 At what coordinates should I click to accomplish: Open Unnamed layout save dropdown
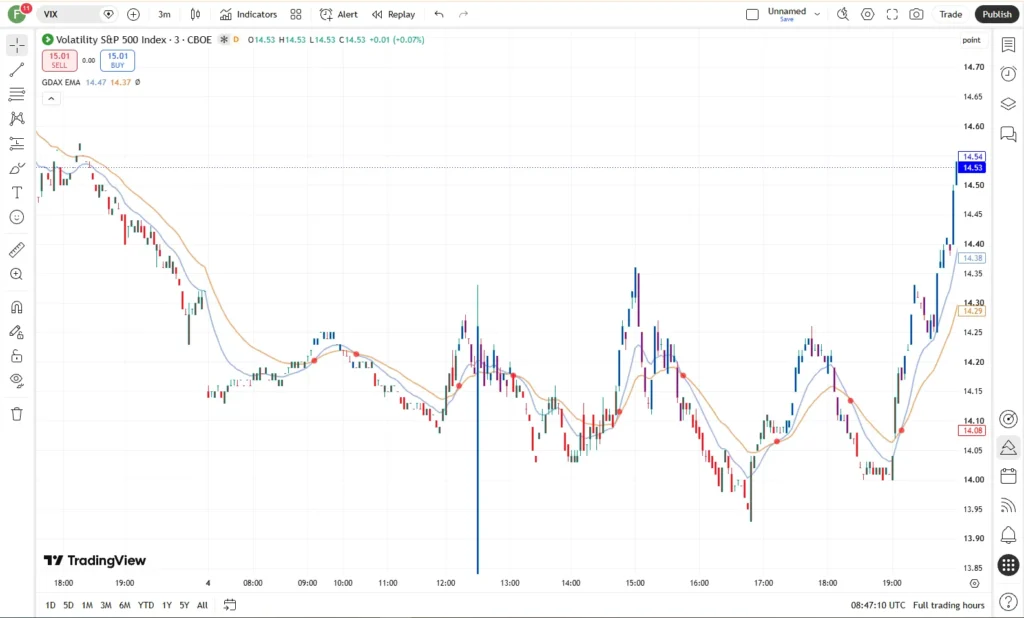817,14
